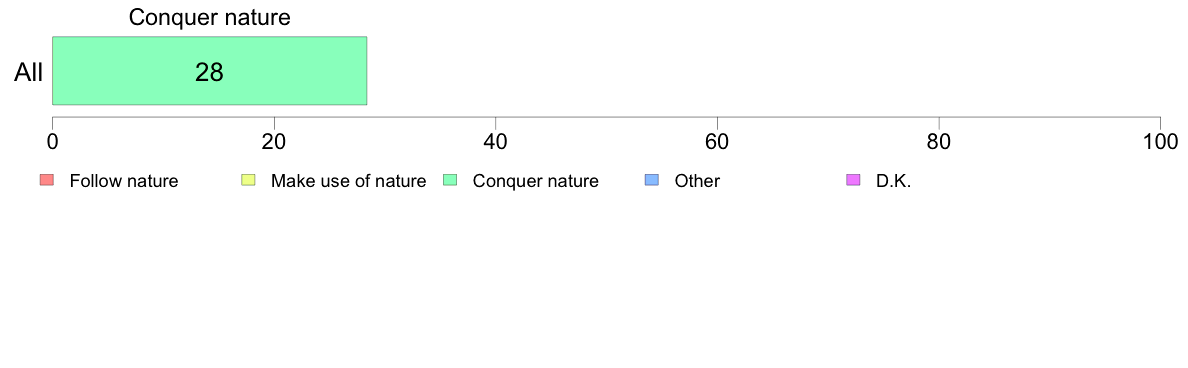Select the Follow nature legend label
Image resolution: width=1188 pixels, height=368 pixels.
coord(123,181)
